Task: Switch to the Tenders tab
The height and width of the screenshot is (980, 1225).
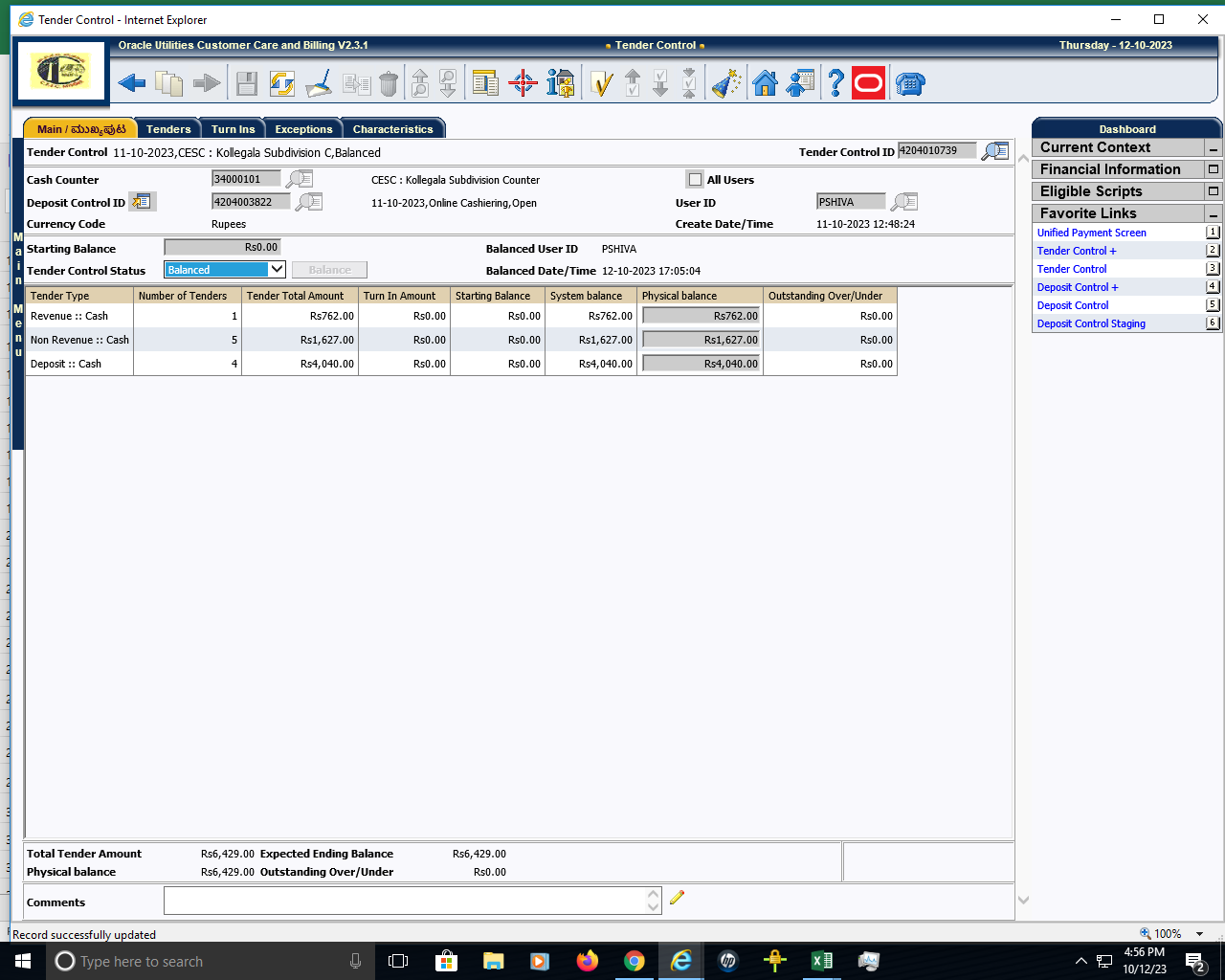Action: coord(168,129)
